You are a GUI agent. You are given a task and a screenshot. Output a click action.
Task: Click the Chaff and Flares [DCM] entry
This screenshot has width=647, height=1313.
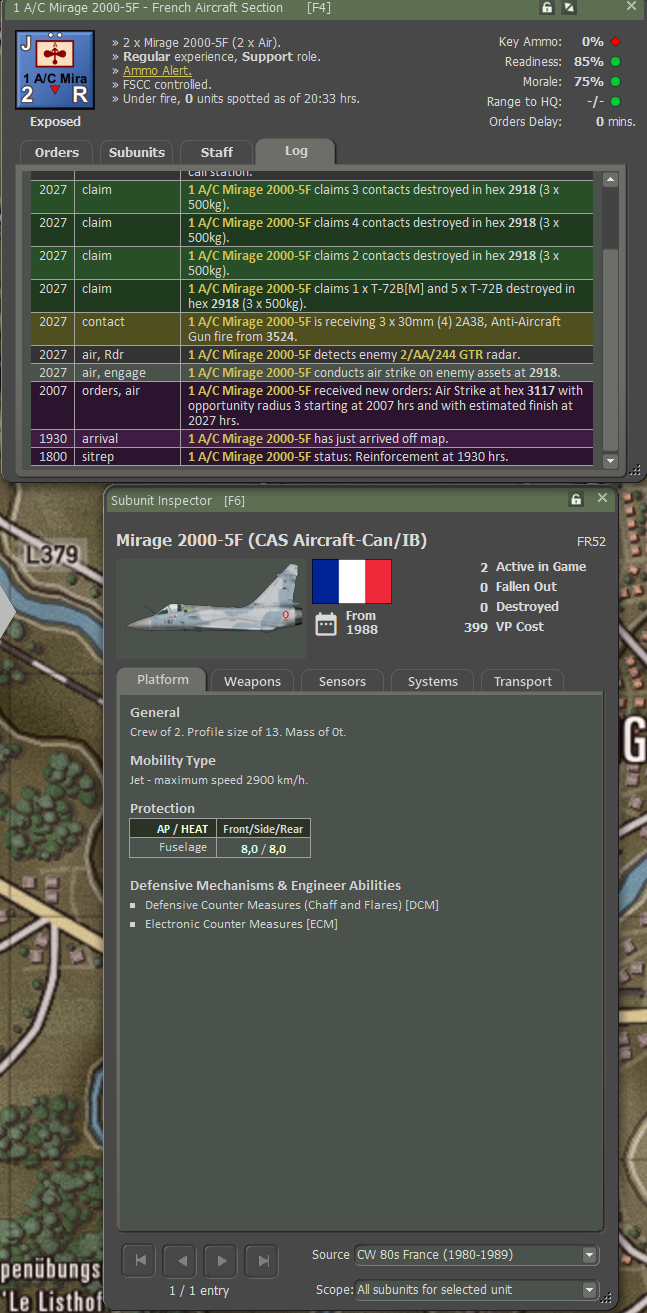pyautogui.click(x=291, y=905)
